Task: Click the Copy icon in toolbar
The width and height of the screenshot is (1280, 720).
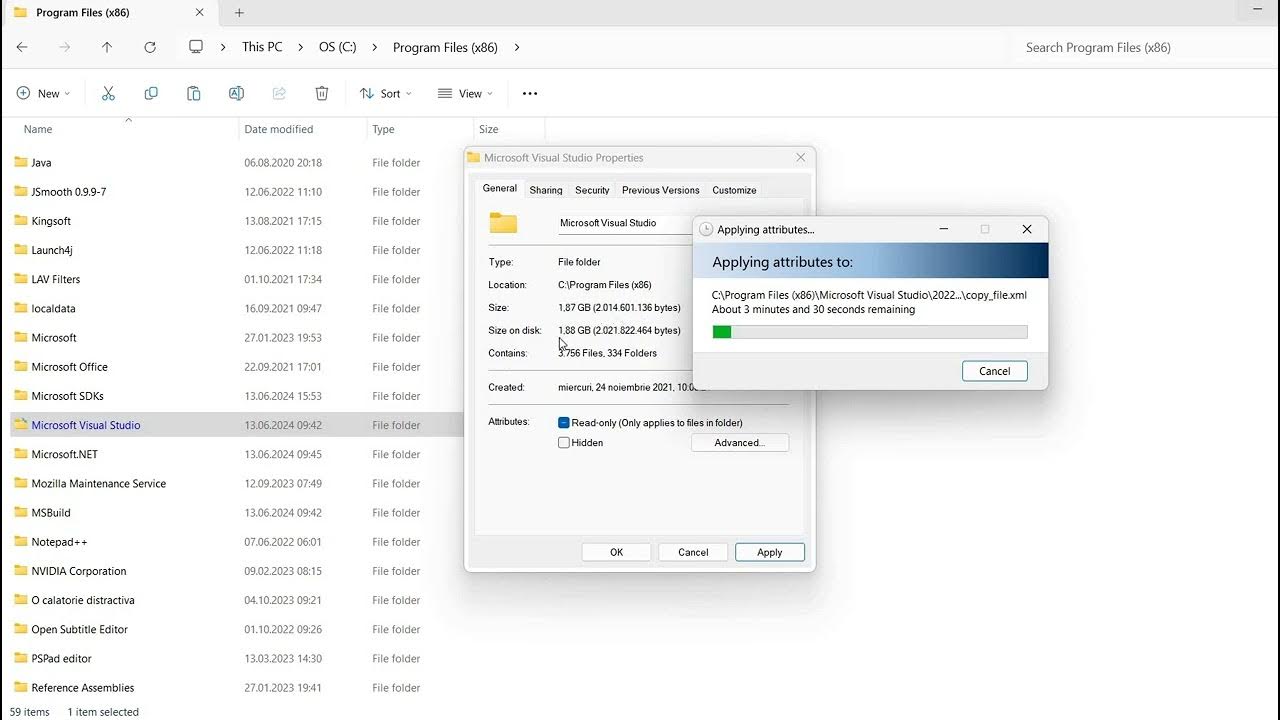Action: 151,93
